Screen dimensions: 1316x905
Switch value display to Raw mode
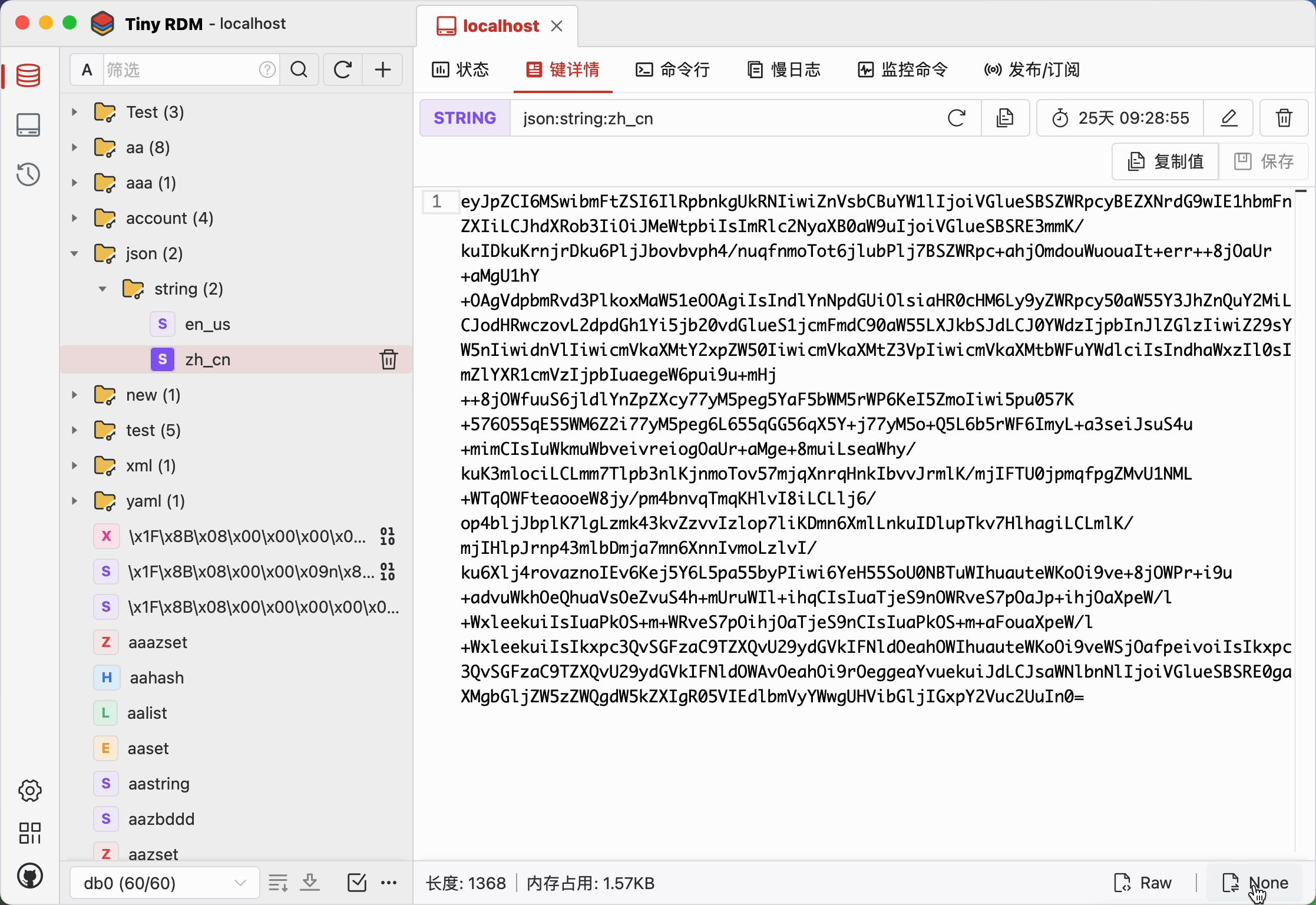pyautogui.click(x=1142, y=882)
